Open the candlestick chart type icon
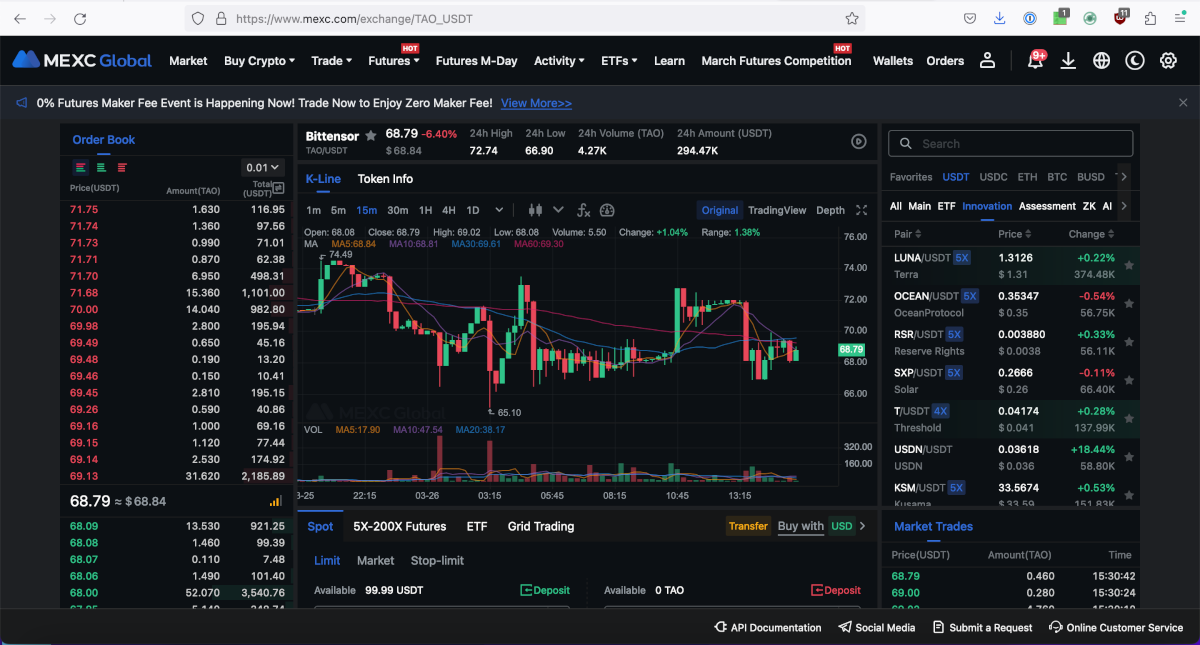The height and width of the screenshot is (645, 1200). tap(534, 210)
